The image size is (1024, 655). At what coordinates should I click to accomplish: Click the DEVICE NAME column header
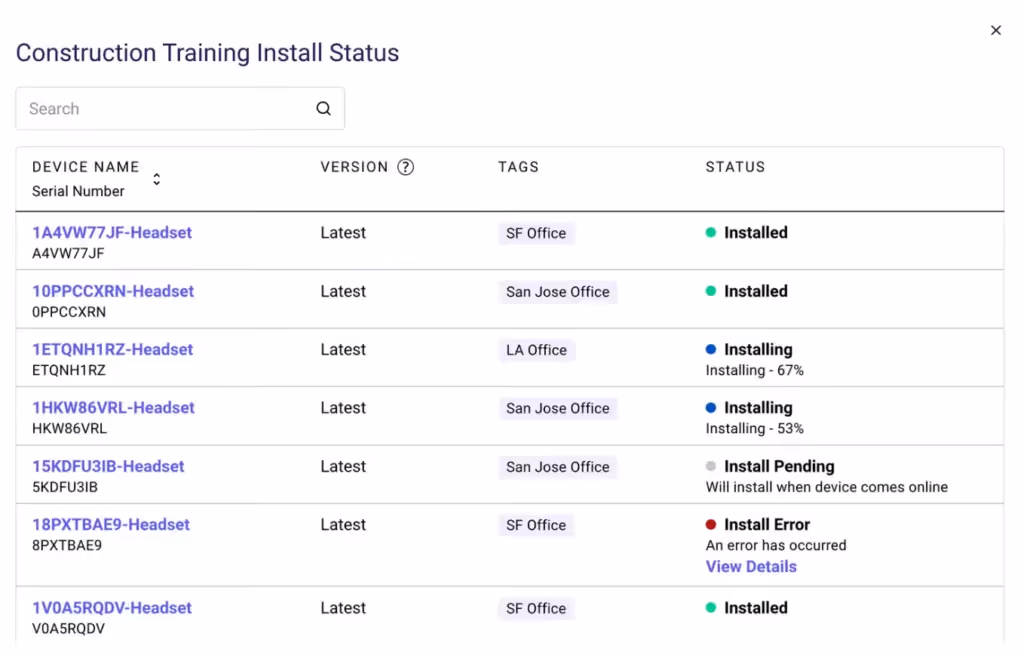point(86,167)
